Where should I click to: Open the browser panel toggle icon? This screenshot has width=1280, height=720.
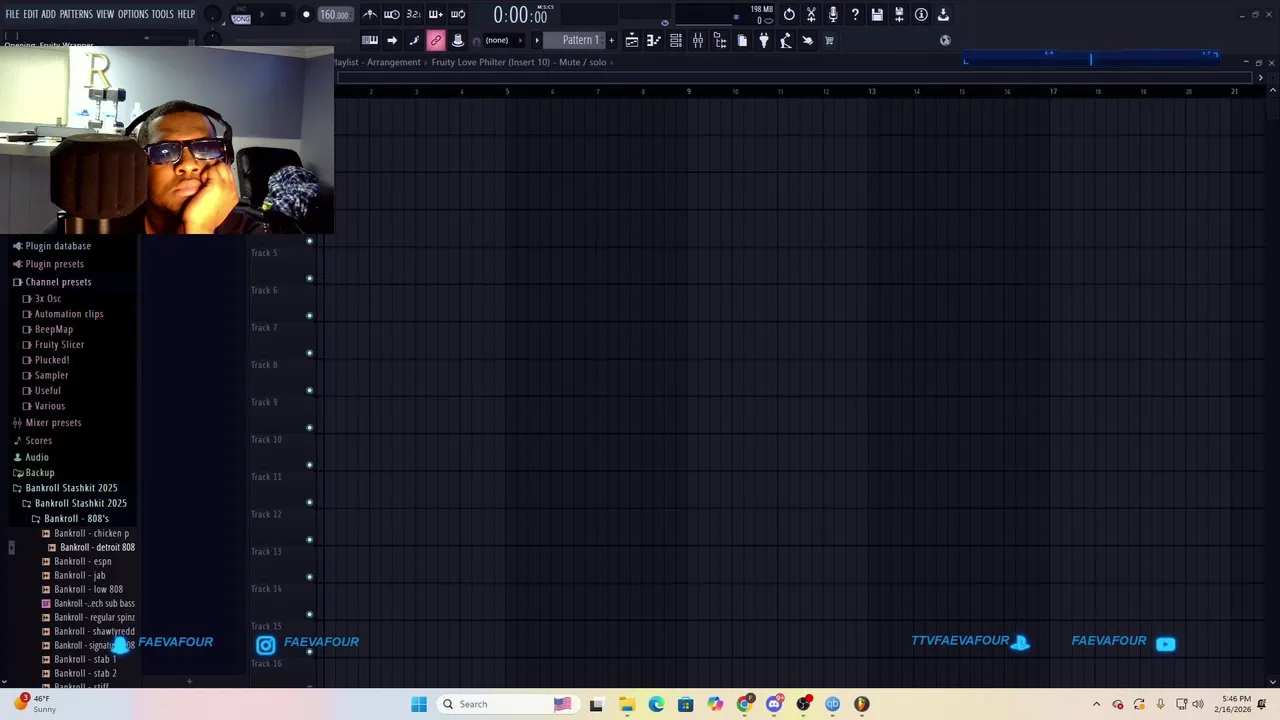point(720,40)
